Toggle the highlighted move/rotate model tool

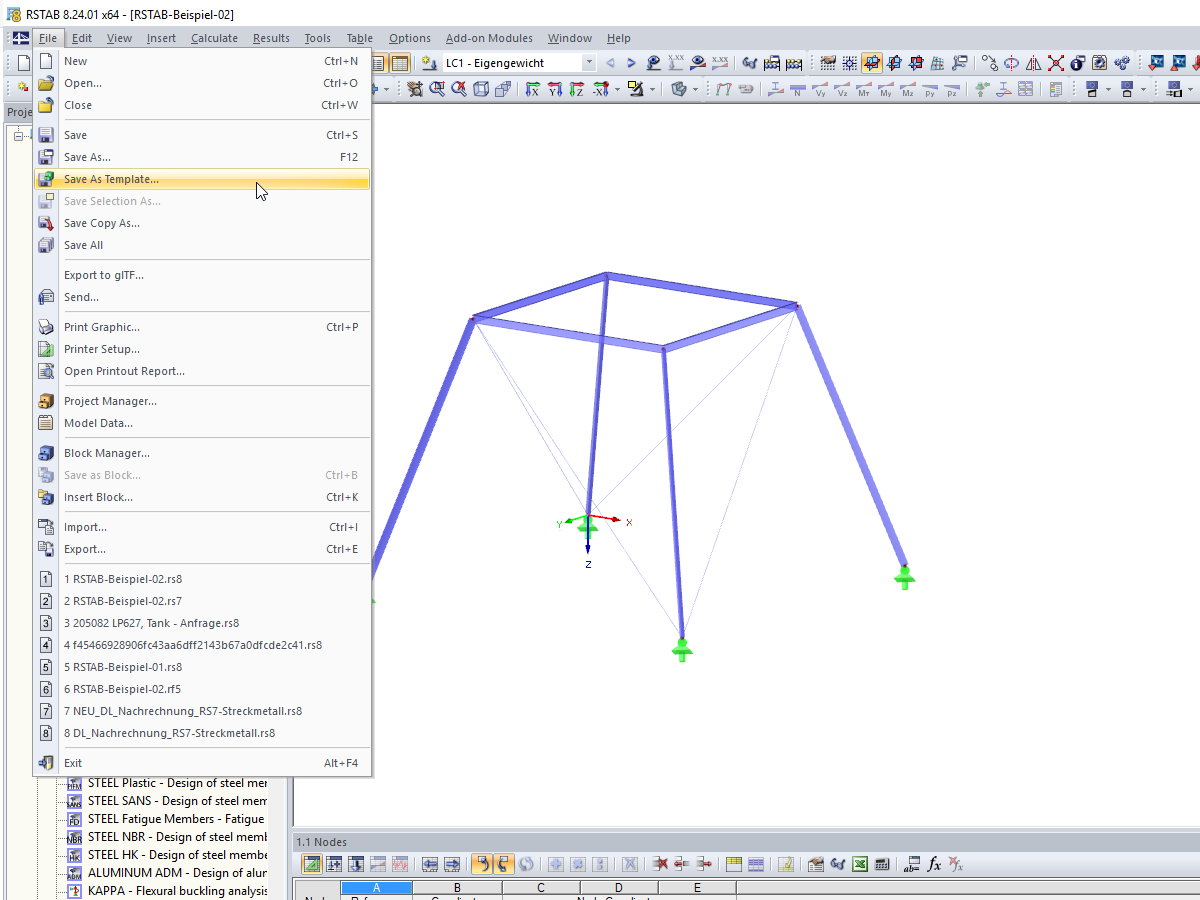[872, 62]
